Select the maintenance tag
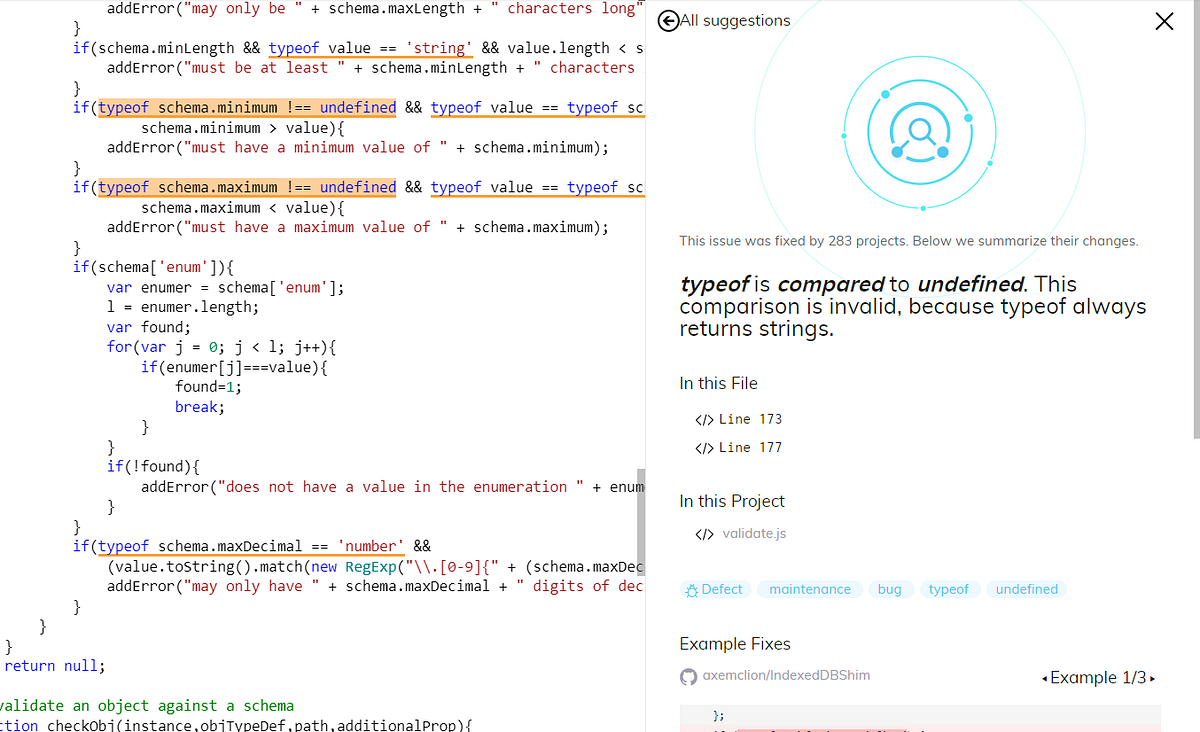This screenshot has width=1200, height=732. coord(810,589)
